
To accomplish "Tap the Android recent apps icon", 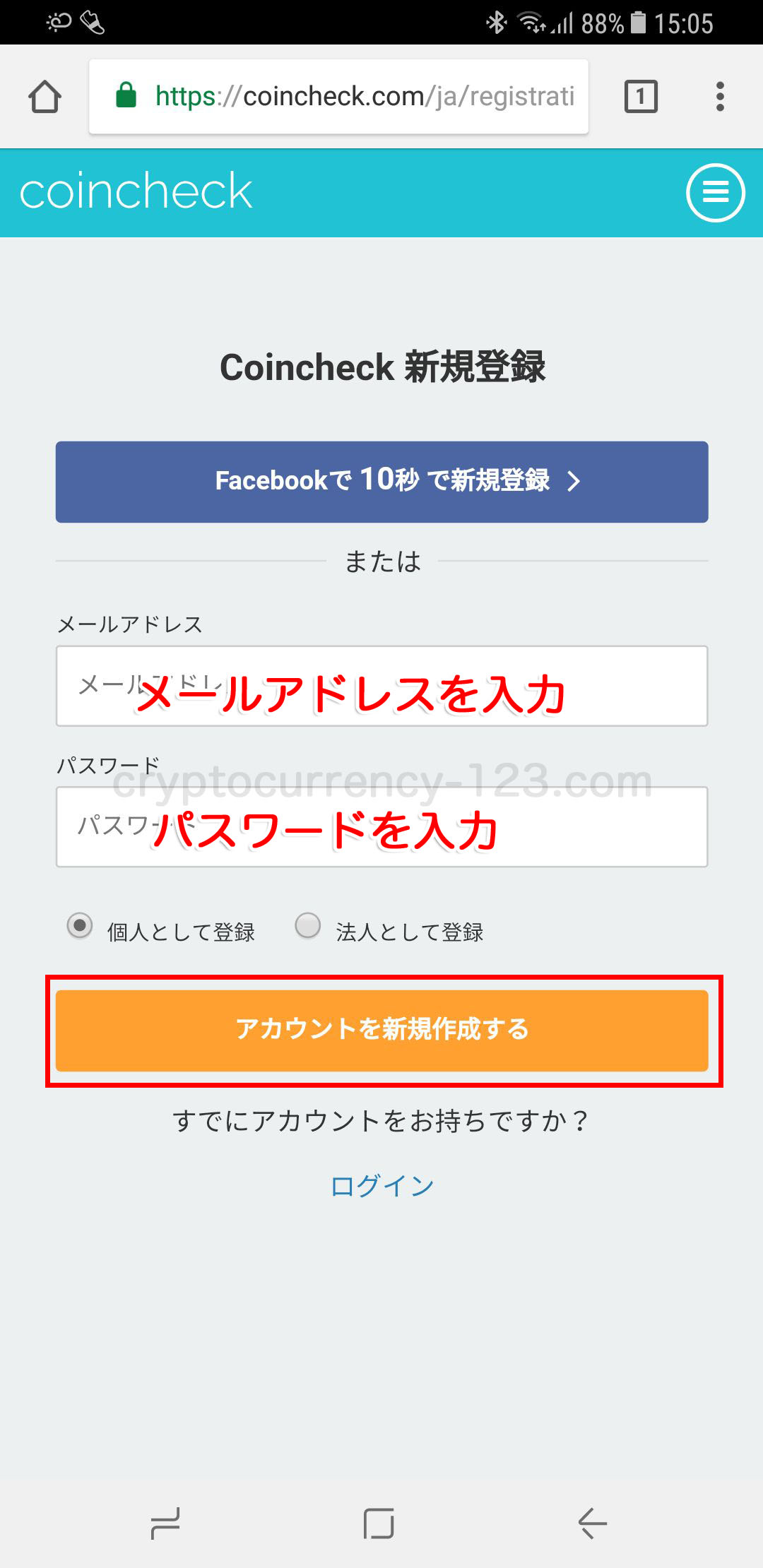I will [x=166, y=1523].
